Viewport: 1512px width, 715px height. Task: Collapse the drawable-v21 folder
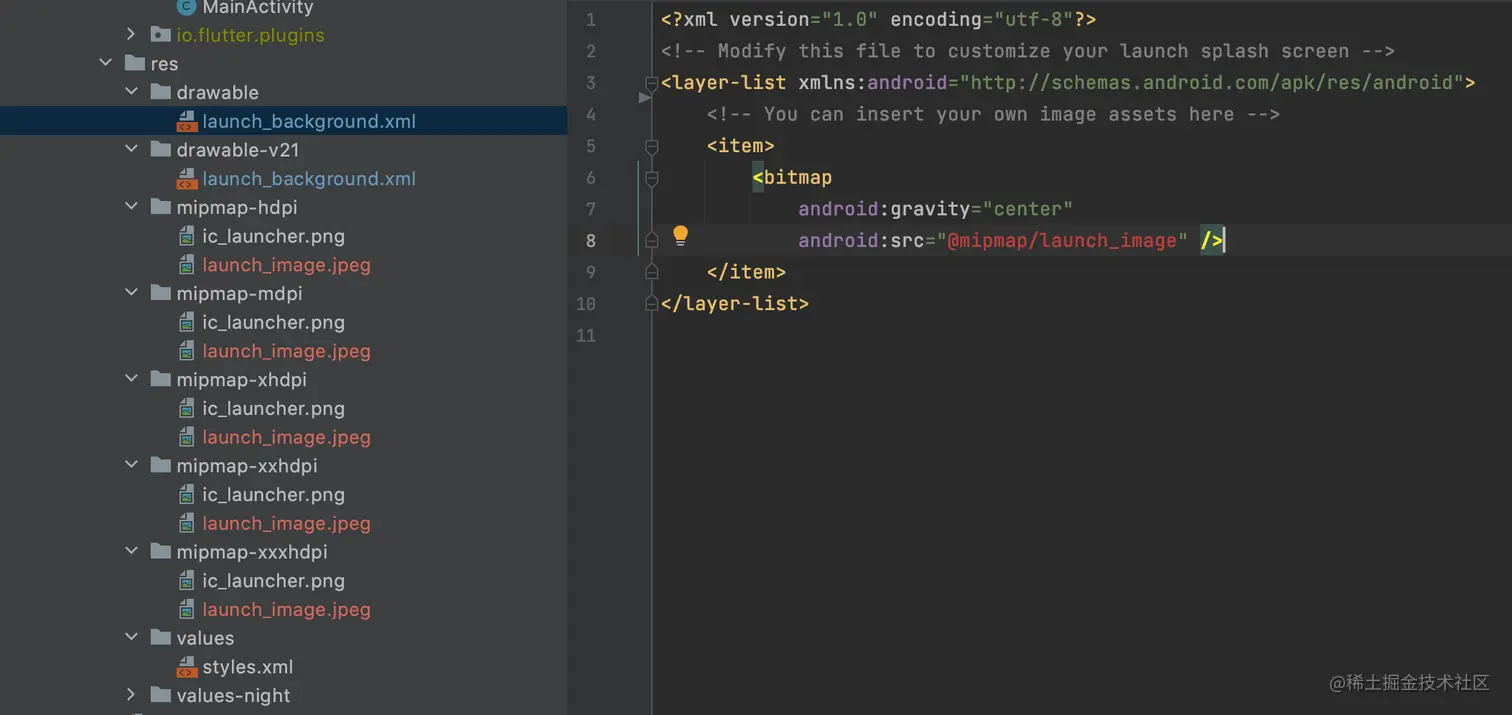pyautogui.click(x=131, y=150)
